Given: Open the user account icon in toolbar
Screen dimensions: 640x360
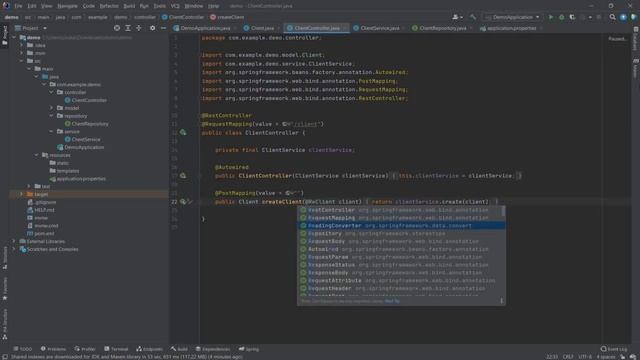Looking at the screenshot, I should click(457, 17).
